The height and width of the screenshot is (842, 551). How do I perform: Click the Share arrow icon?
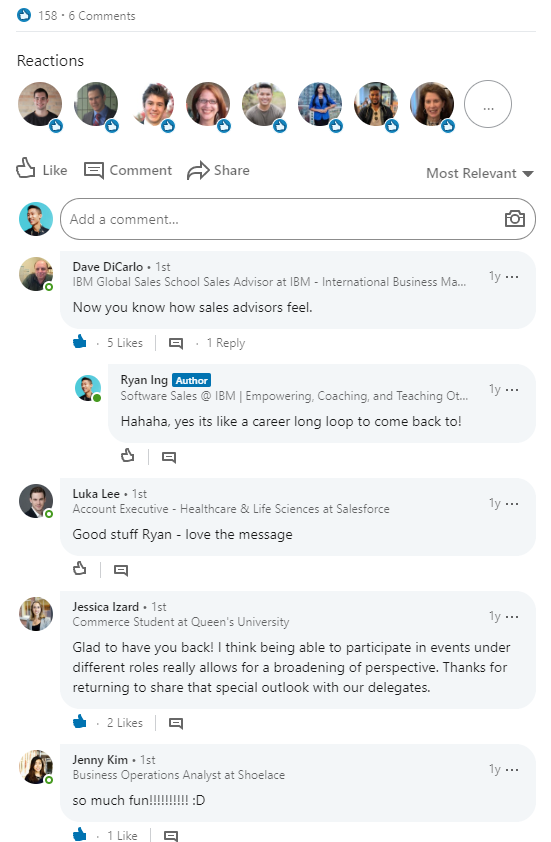tap(198, 170)
